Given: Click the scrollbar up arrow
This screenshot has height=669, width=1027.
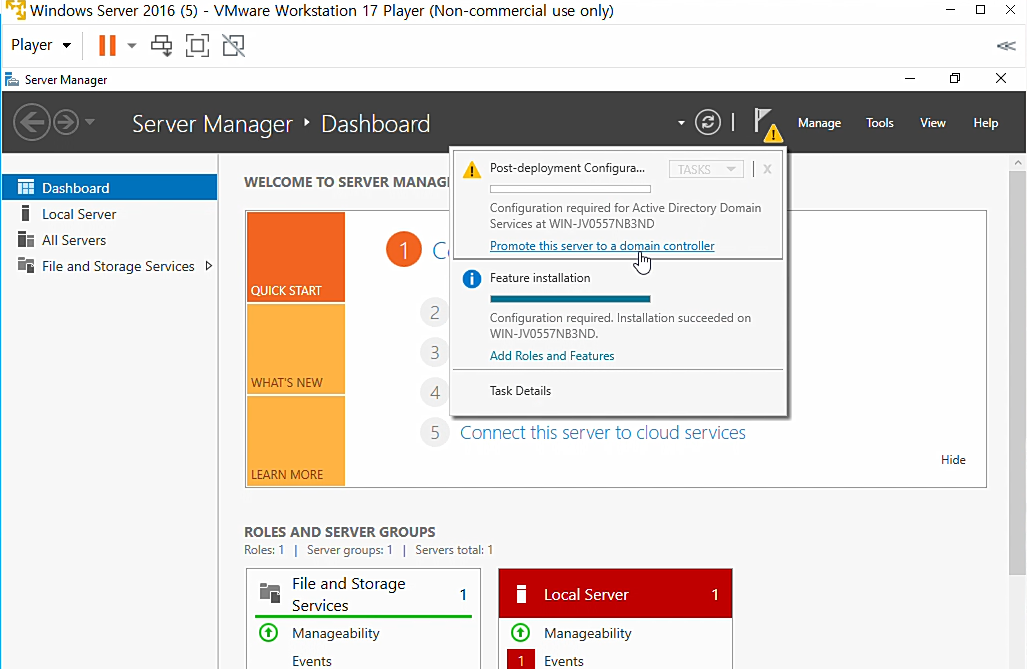Looking at the screenshot, I should pos(1017,162).
